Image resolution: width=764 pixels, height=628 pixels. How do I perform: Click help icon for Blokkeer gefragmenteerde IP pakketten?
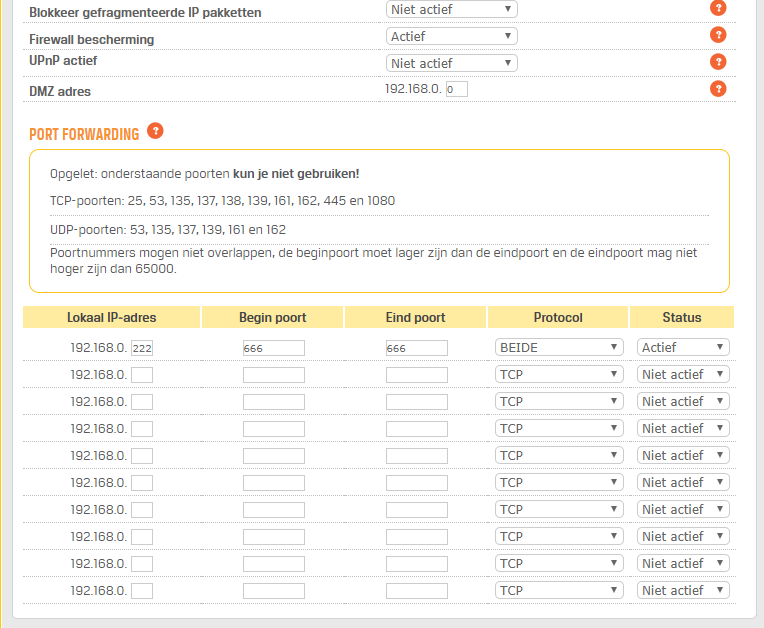point(717,8)
